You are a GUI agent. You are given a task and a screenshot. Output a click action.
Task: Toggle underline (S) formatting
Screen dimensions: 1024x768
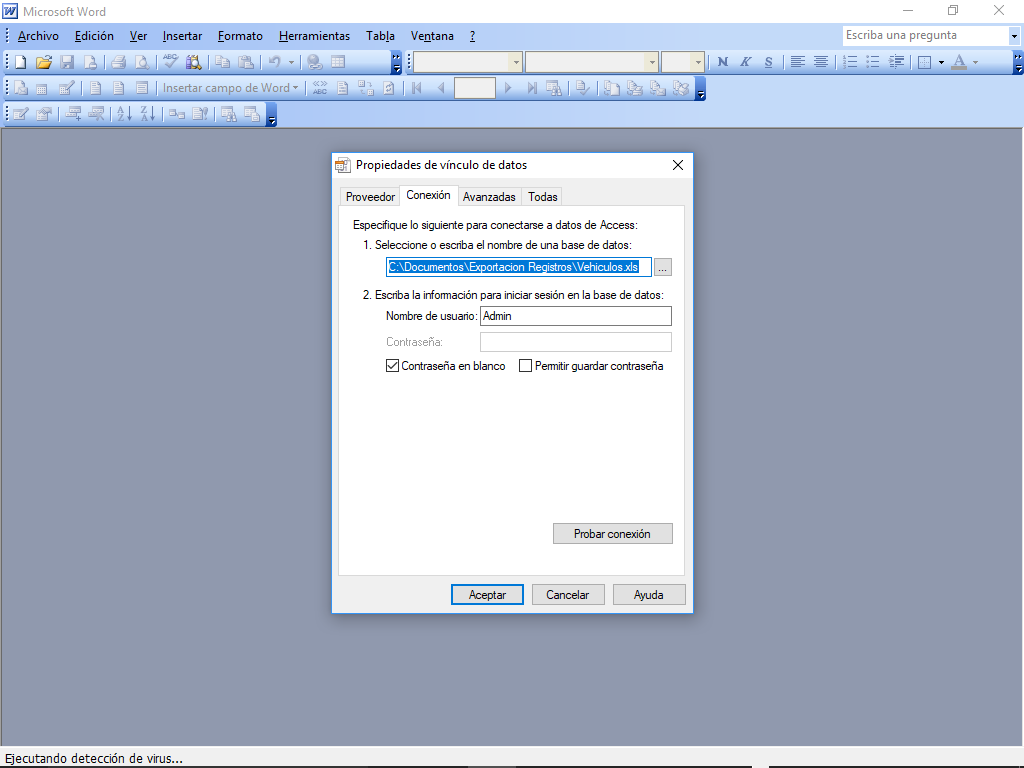click(x=769, y=62)
